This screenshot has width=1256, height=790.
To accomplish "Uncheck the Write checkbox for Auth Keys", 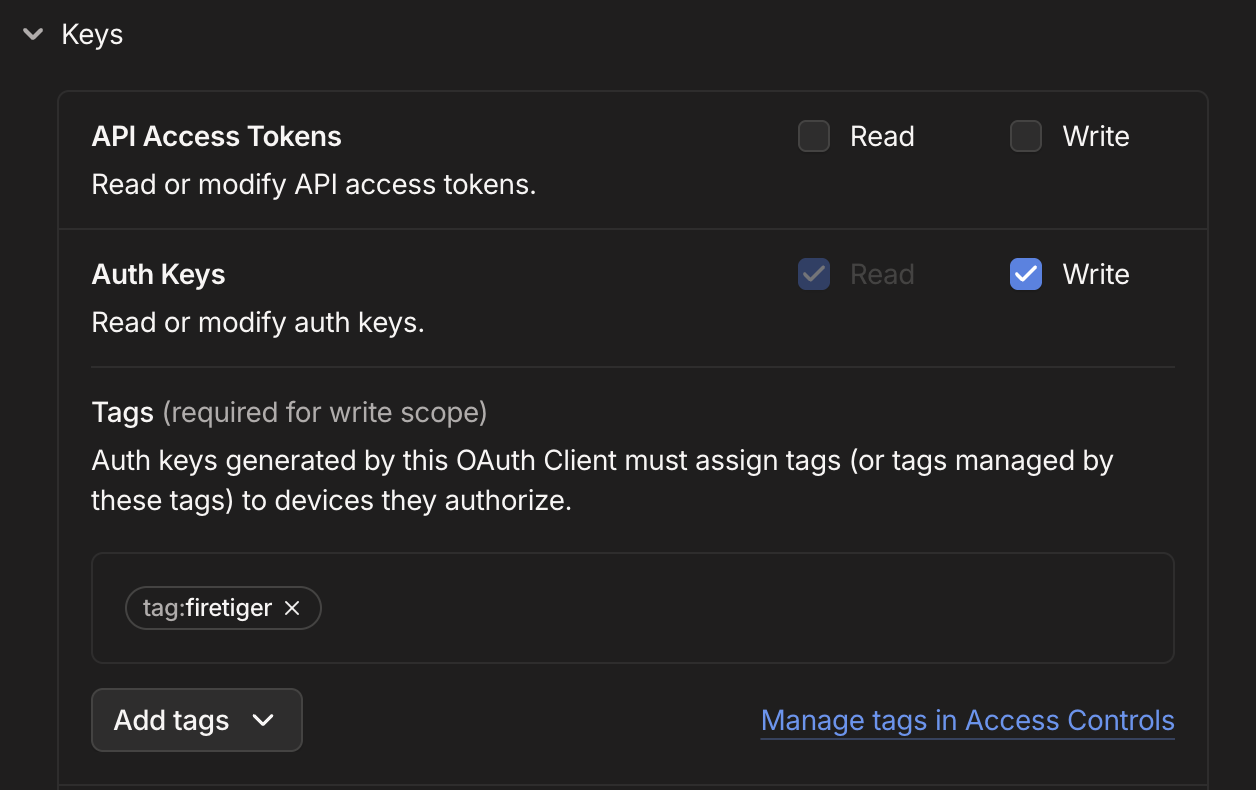I will [1025, 274].
